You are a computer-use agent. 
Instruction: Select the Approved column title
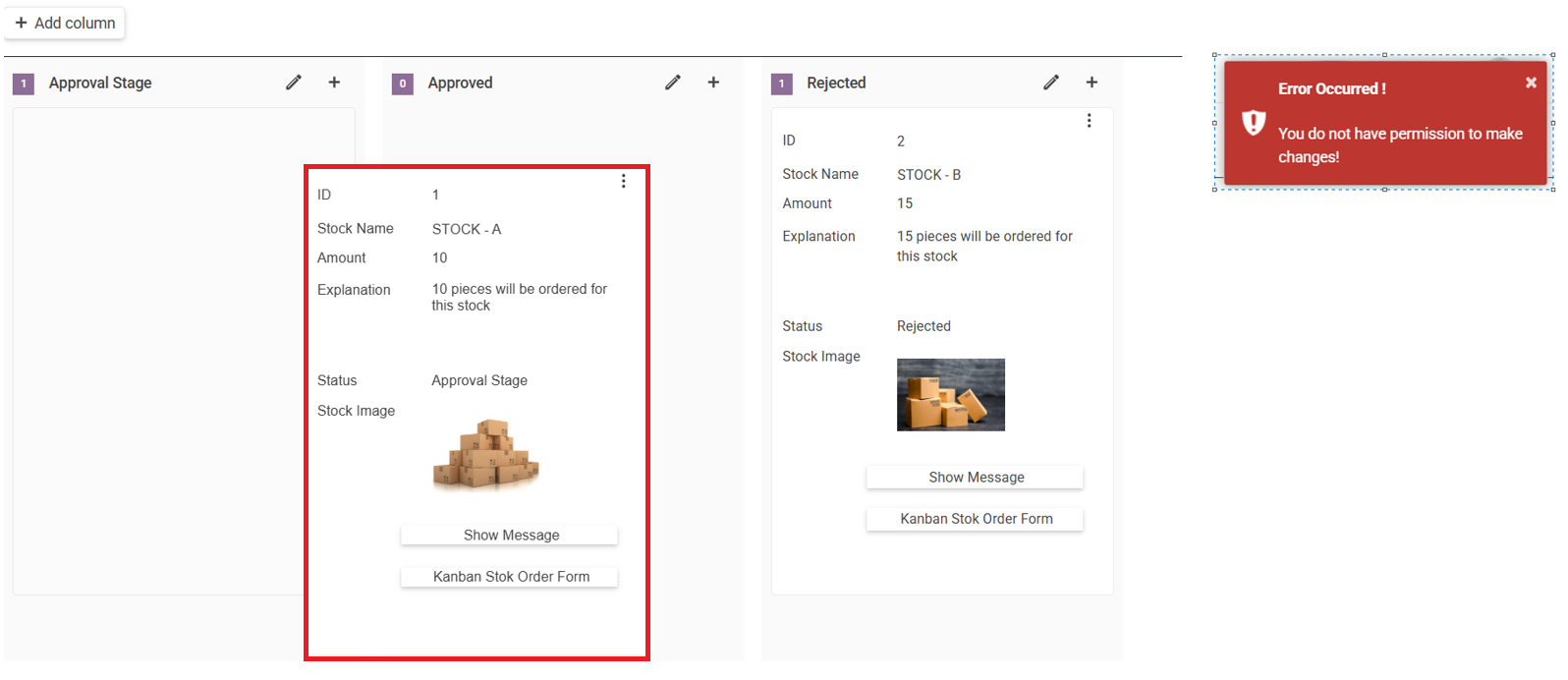point(460,83)
